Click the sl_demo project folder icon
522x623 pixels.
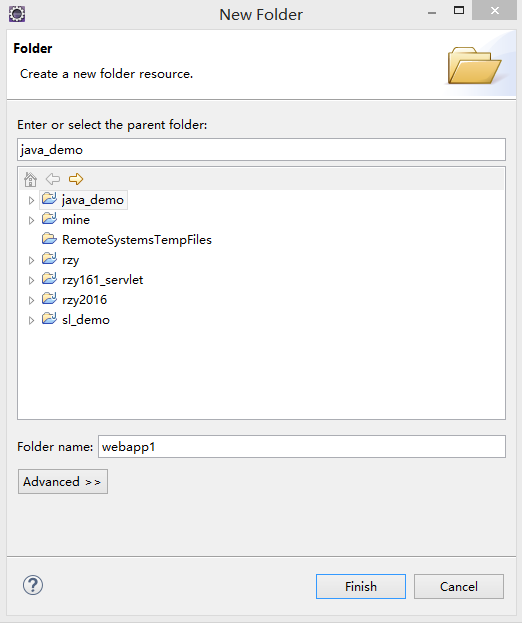49,318
